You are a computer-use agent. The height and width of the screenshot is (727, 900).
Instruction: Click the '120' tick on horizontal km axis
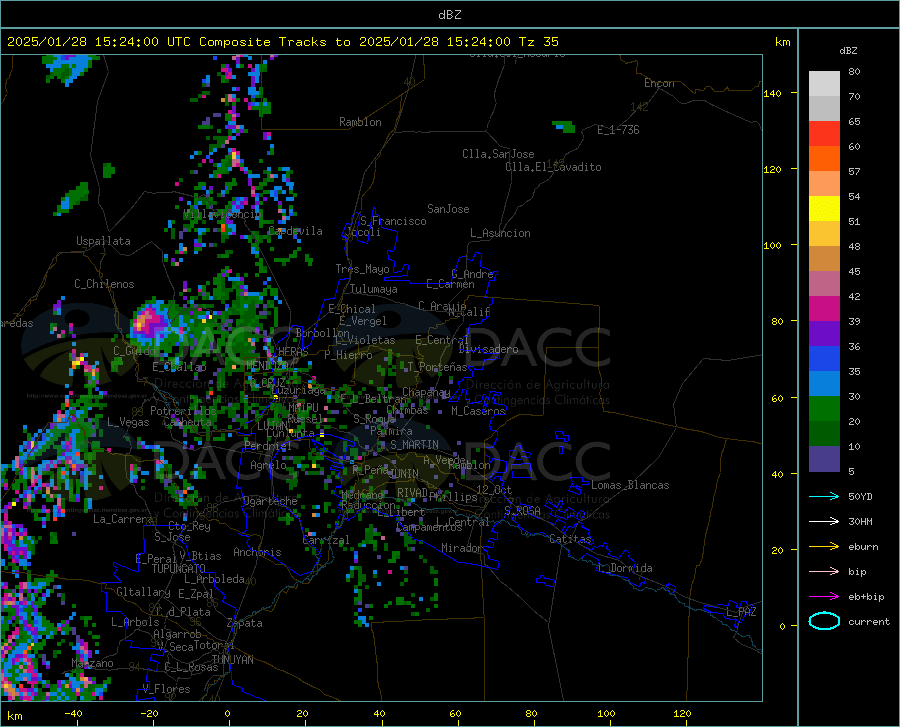pos(682,713)
